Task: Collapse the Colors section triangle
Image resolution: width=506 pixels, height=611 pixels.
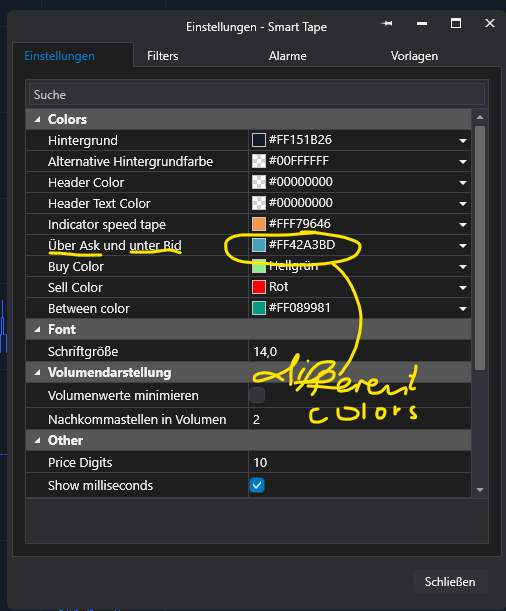Action: tap(37, 120)
